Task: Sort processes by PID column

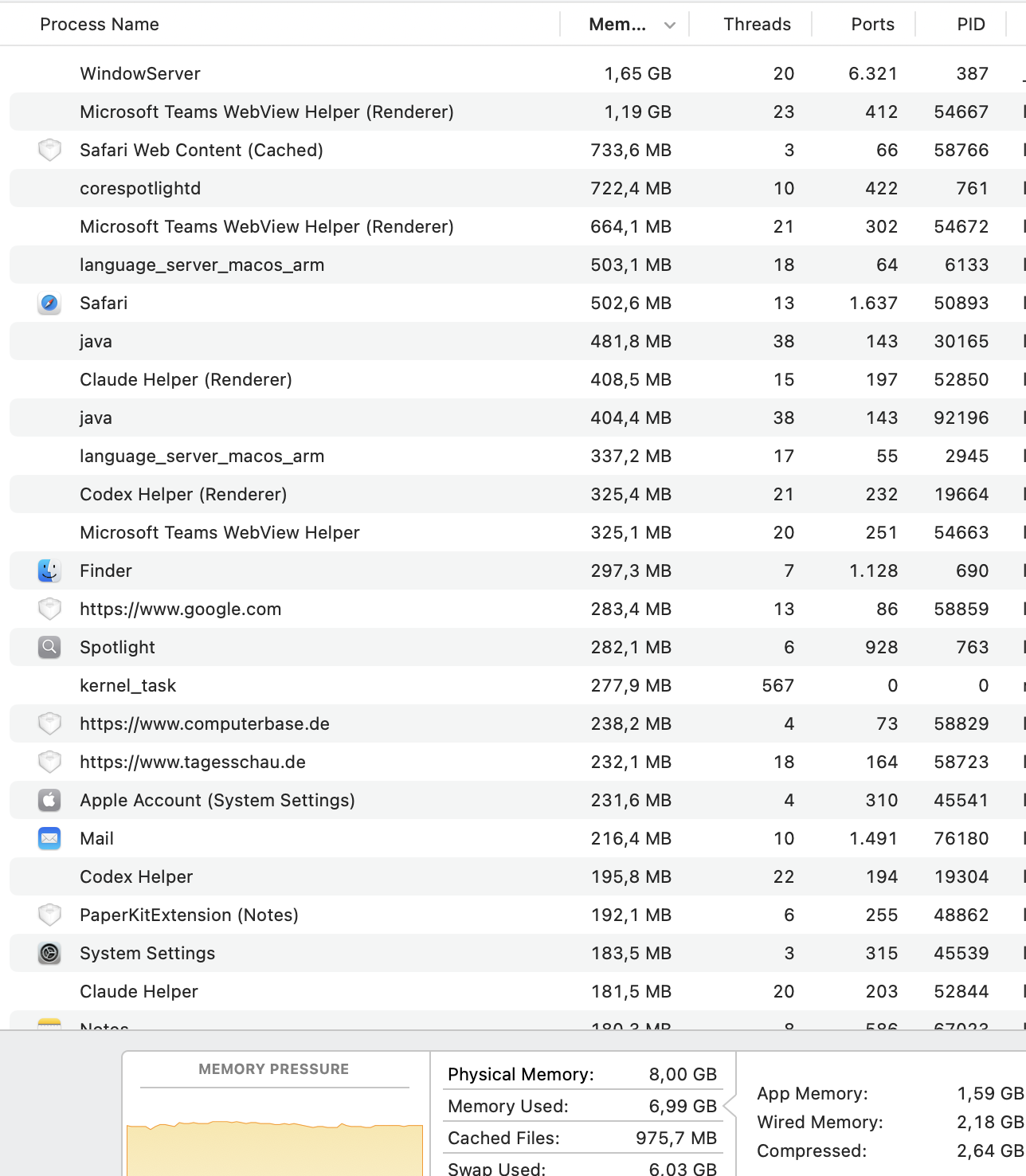Action: pos(971,25)
